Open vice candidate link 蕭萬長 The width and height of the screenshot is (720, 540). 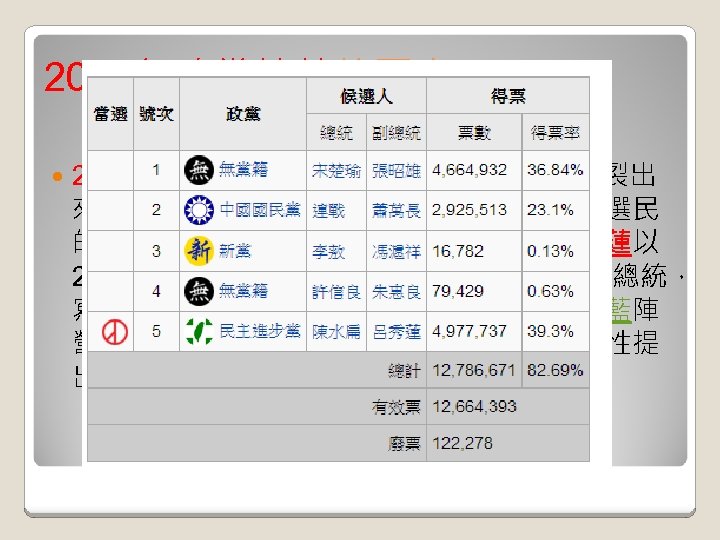pos(396,211)
